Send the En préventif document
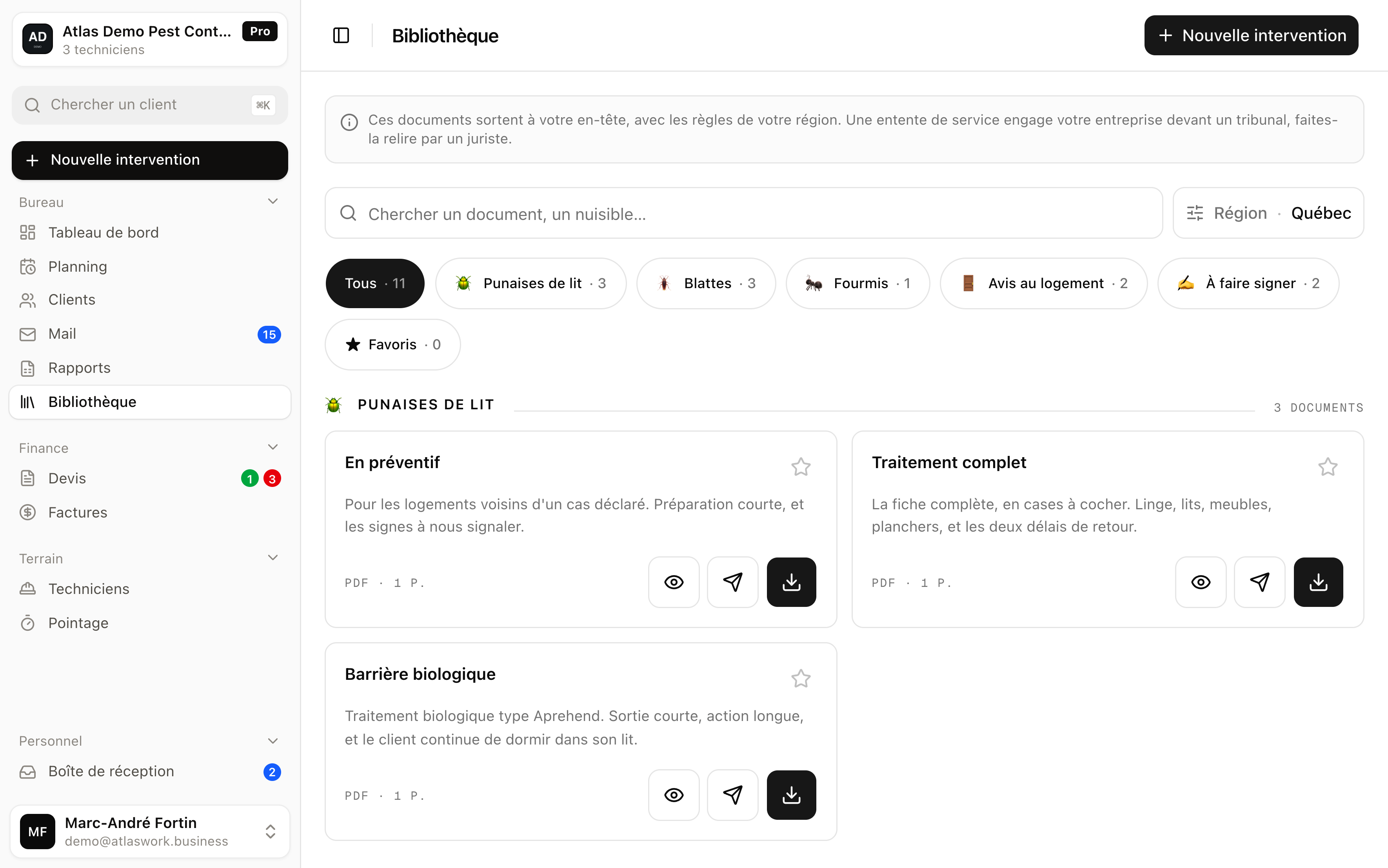This screenshot has width=1388, height=868. 732,582
